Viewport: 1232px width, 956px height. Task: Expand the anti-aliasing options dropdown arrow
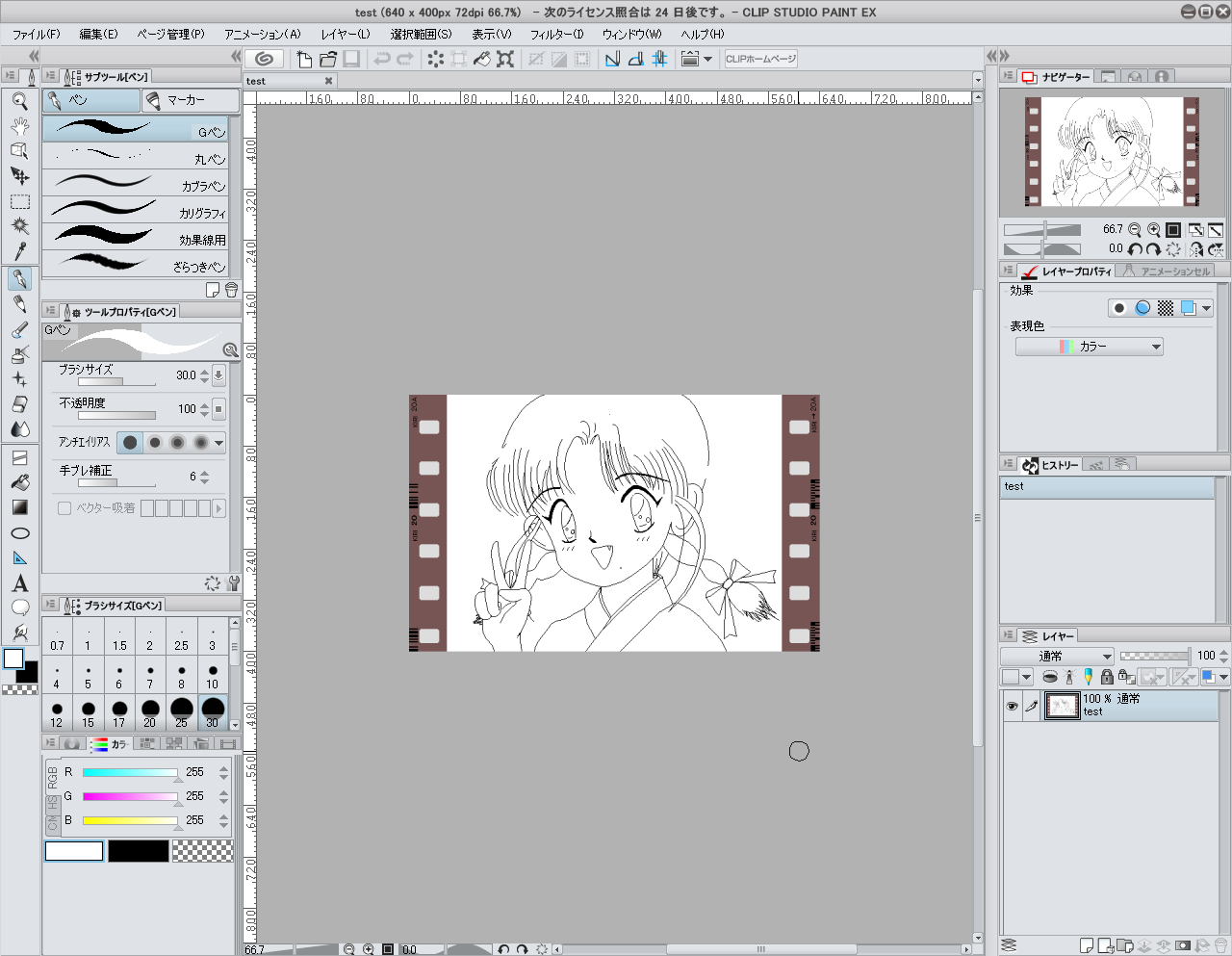pyautogui.click(x=219, y=443)
